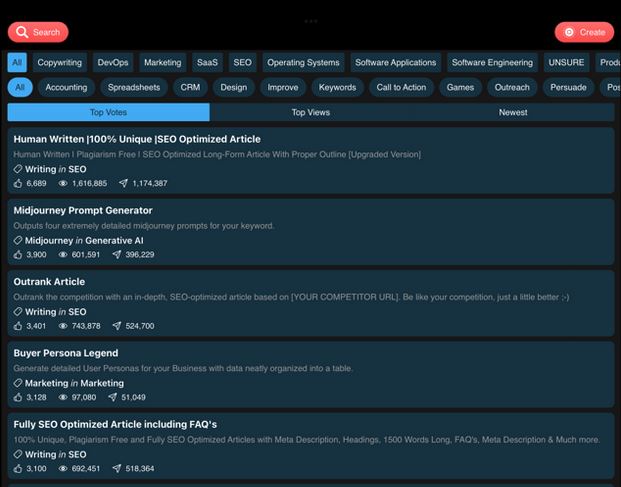Click 'Outputs four extremely detailed midjourney prompts' description
Image resolution: width=621 pixels, height=487 pixels.
(144, 226)
